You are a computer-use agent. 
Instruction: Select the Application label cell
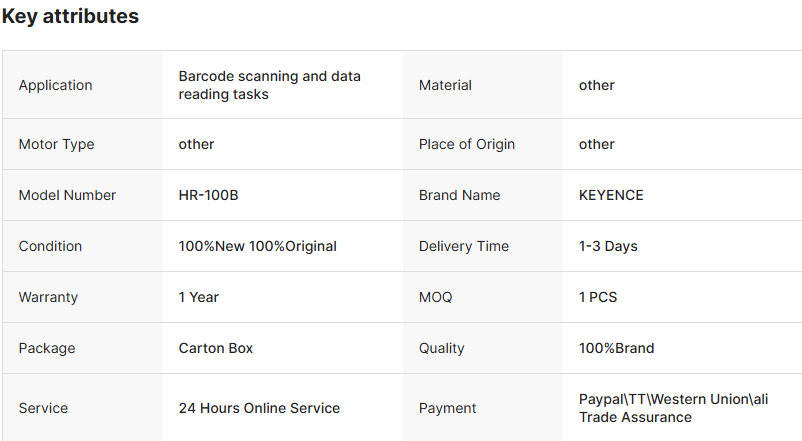(x=56, y=85)
